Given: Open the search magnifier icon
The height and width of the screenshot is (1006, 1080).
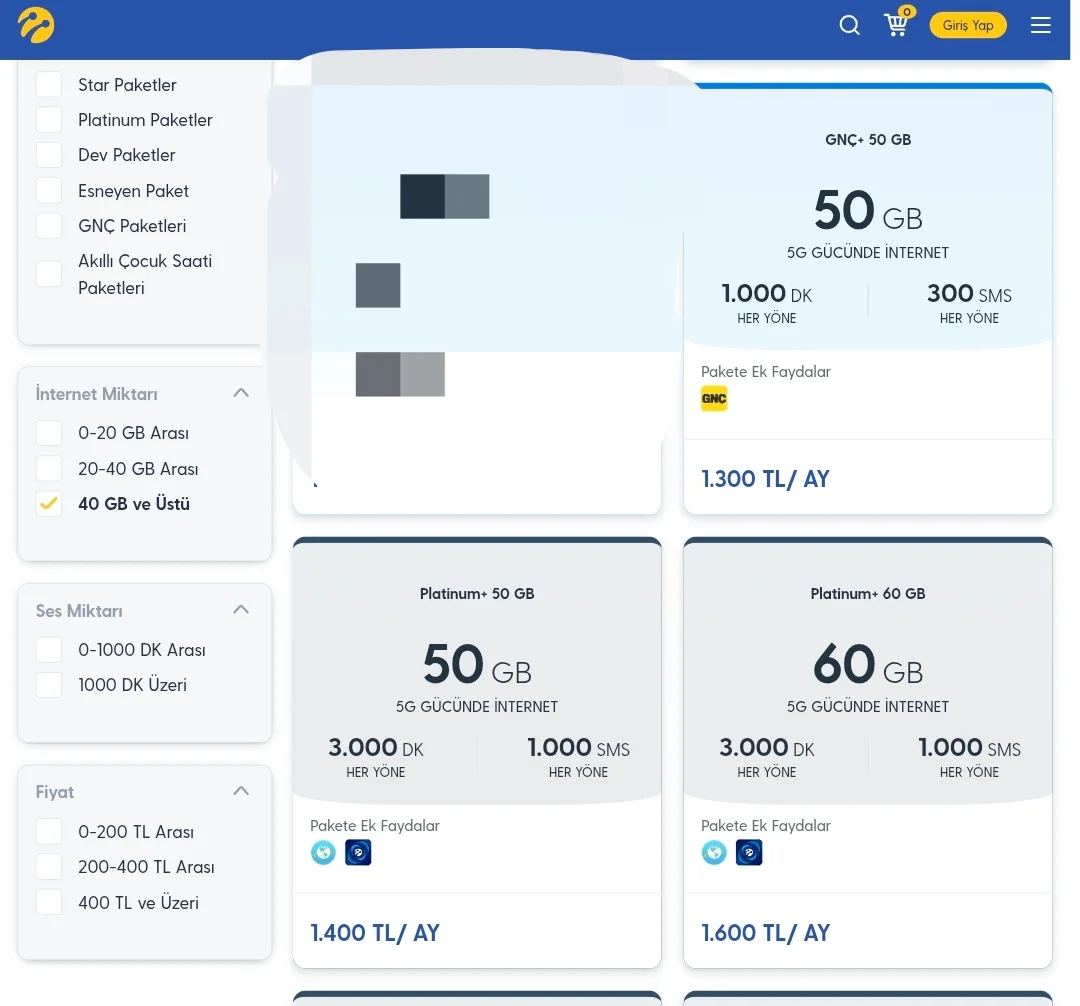Looking at the screenshot, I should tap(849, 25).
